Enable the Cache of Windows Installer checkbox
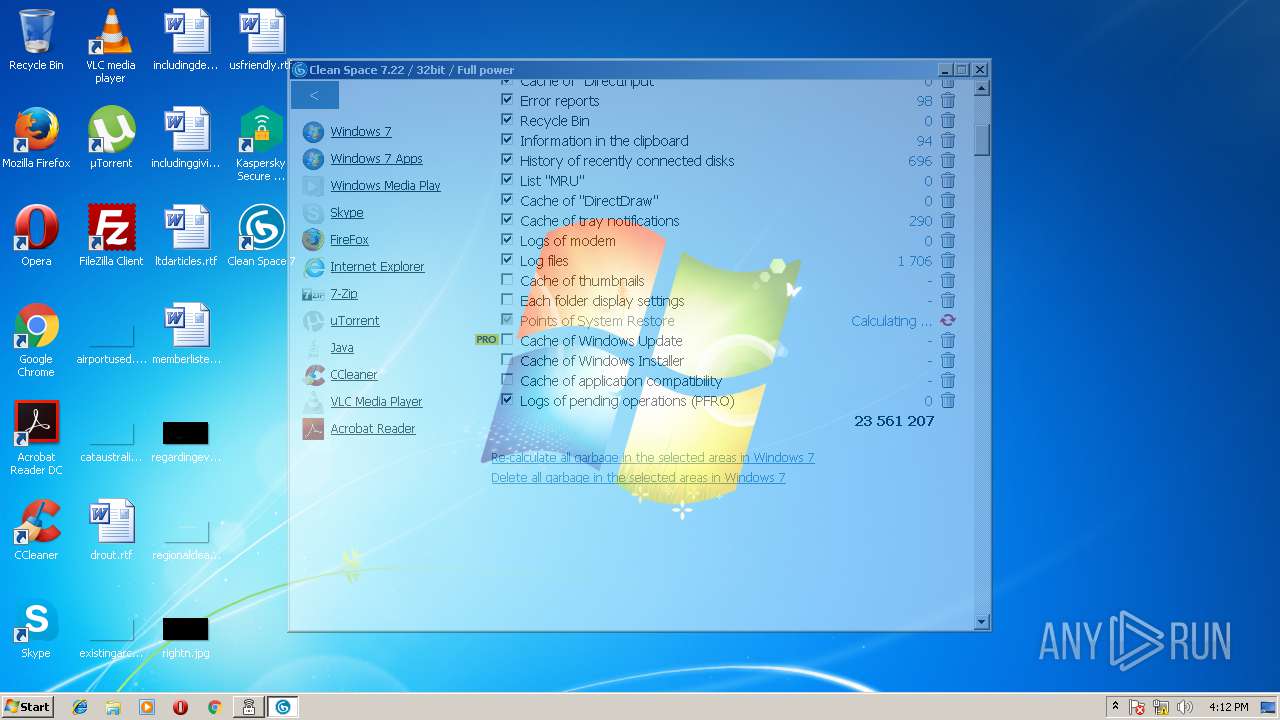Viewport: 1280px width, 720px height. 507,360
